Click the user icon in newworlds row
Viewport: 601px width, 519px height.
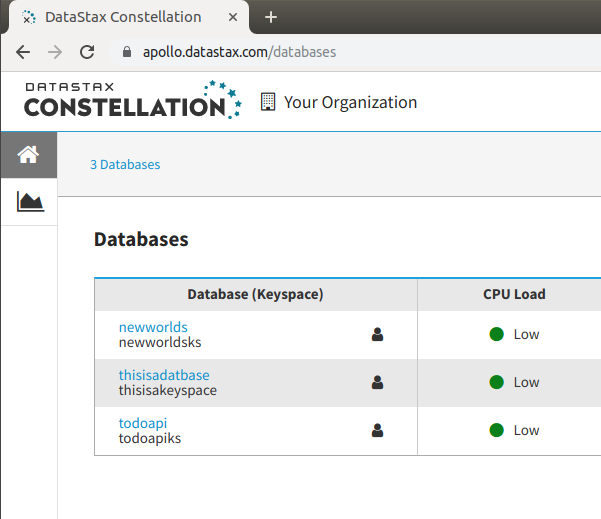377,334
